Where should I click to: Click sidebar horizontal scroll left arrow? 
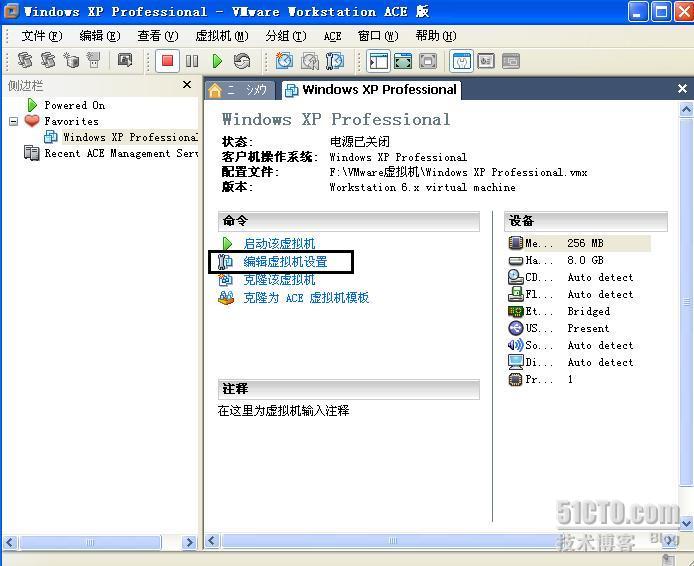[10, 542]
